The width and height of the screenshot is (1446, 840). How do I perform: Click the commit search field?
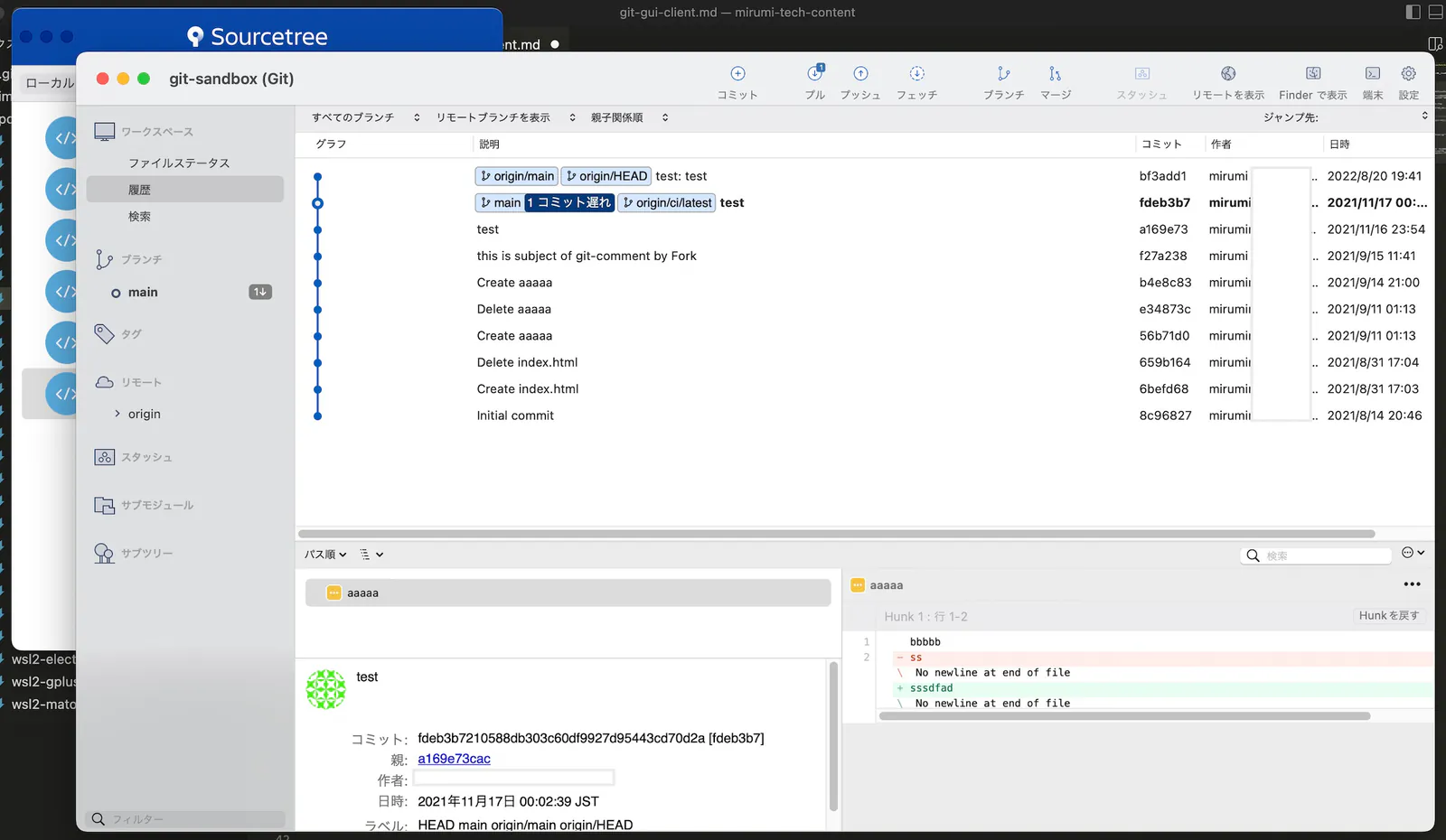(1316, 555)
